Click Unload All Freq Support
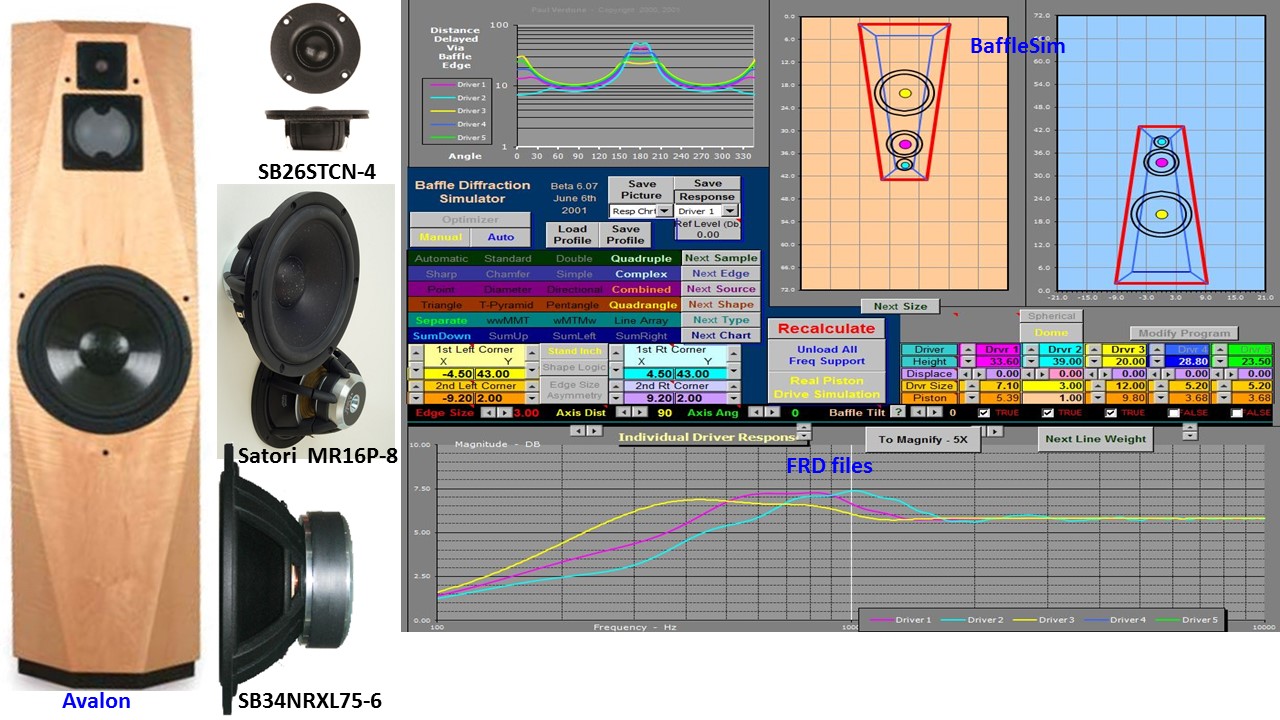1280x720 pixels. pos(827,355)
